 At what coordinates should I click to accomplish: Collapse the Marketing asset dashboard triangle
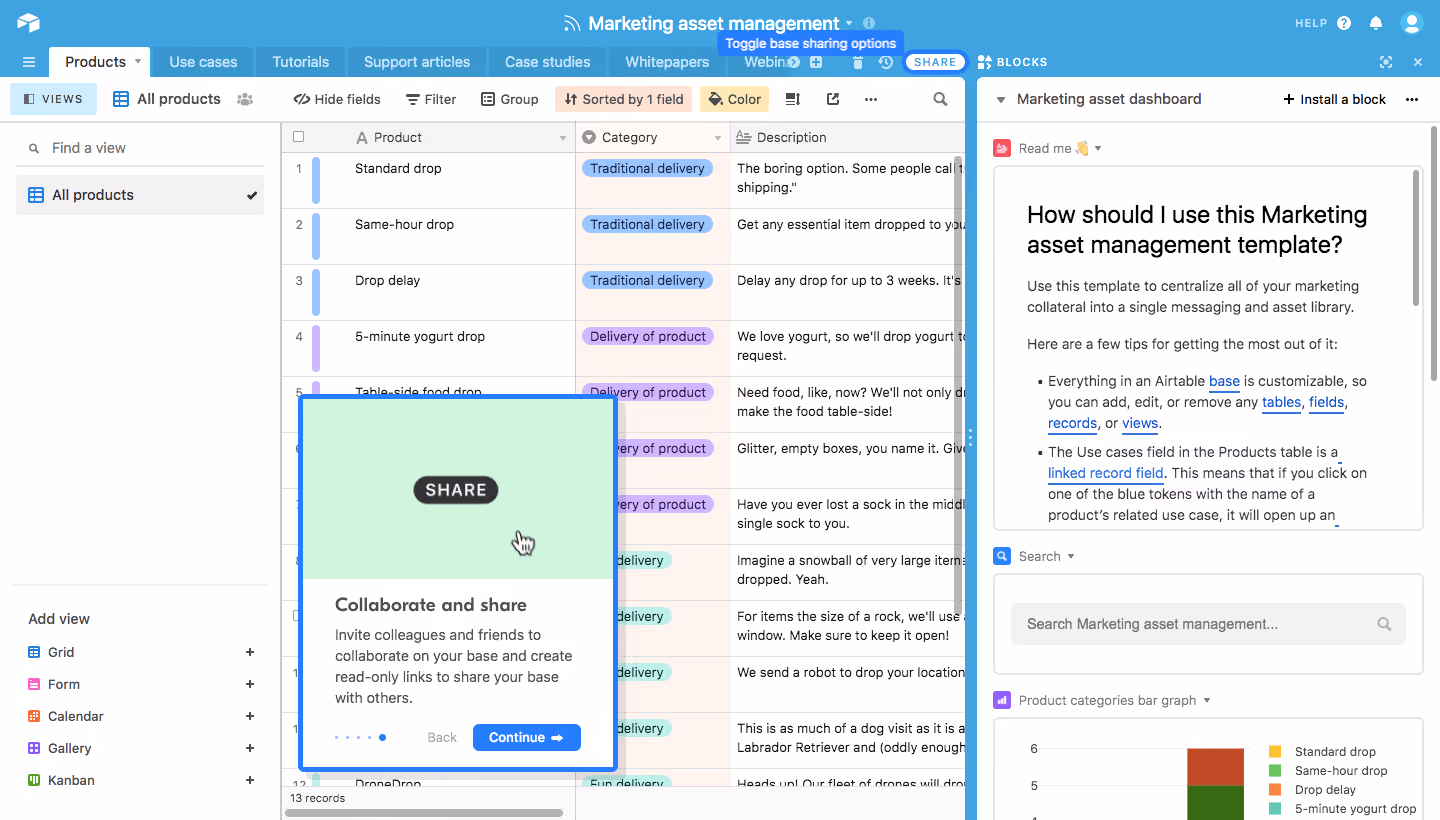(999, 99)
